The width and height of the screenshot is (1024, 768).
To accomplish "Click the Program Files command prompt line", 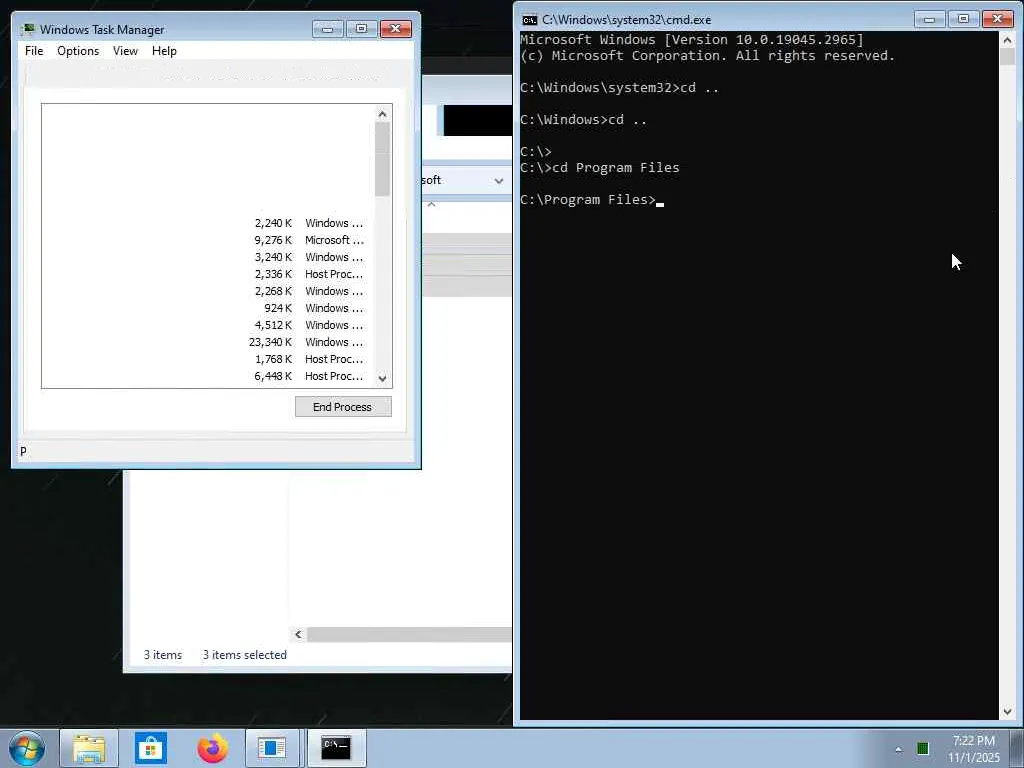I will (x=592, y=200).
